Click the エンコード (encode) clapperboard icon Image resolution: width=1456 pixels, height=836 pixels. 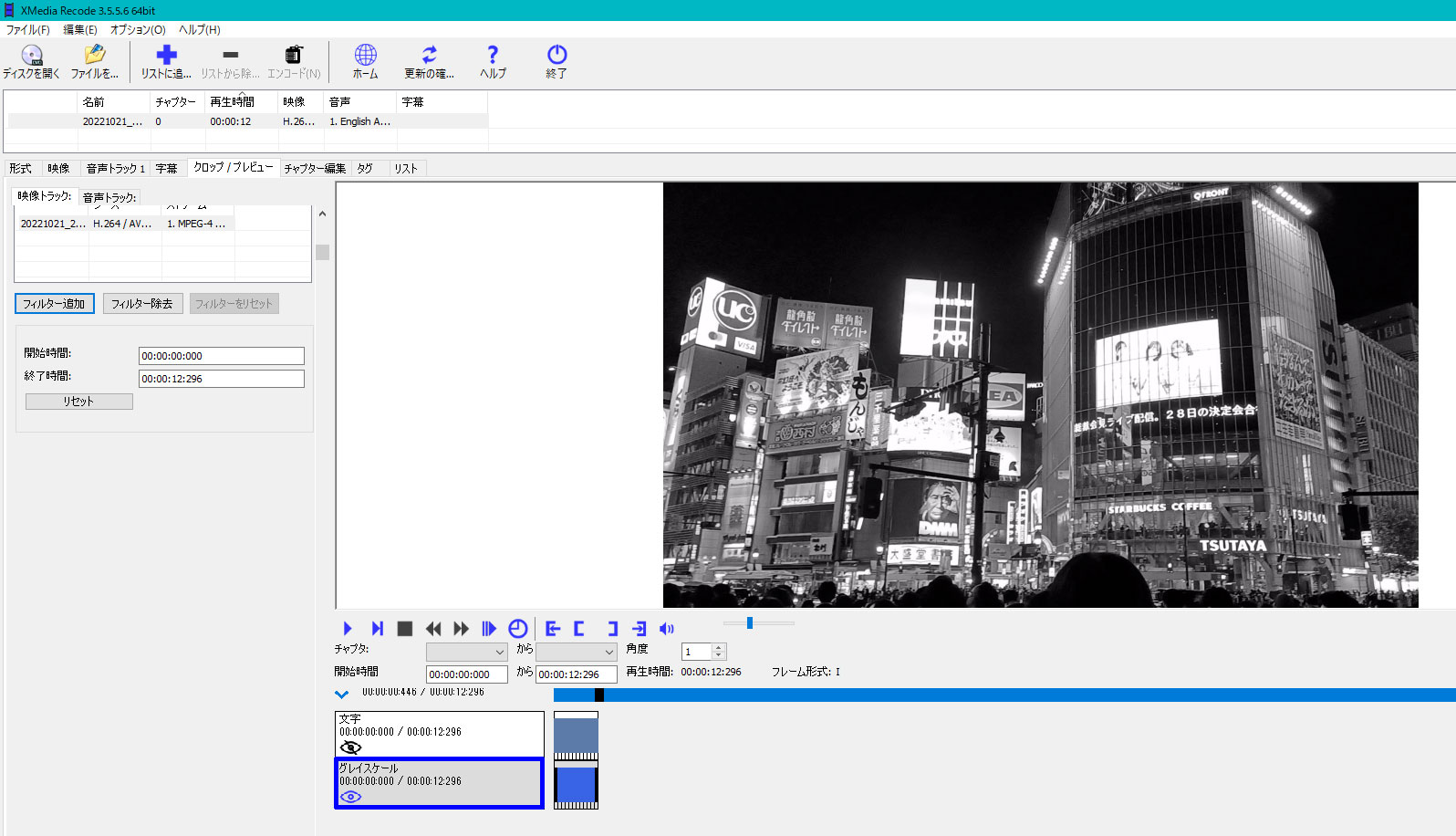(293, 55)
